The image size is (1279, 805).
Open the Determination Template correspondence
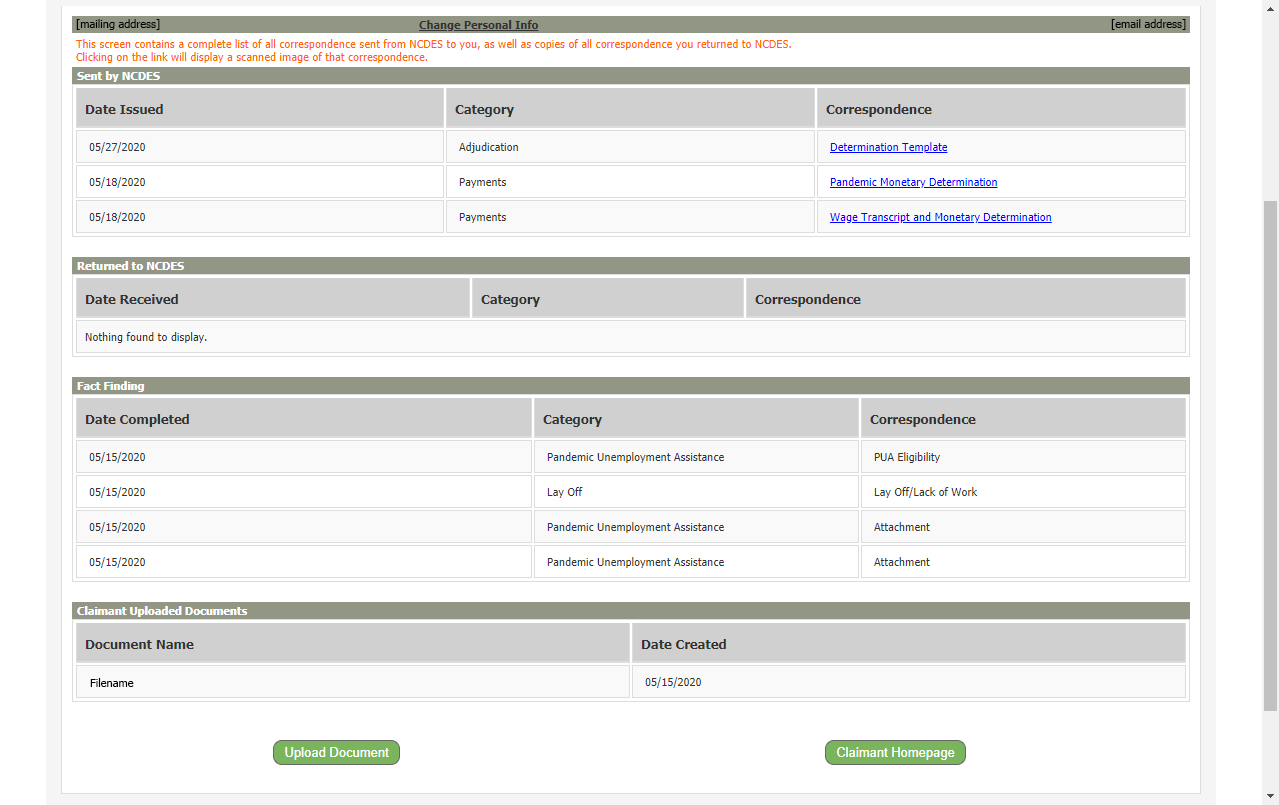[x=888, y=147]
